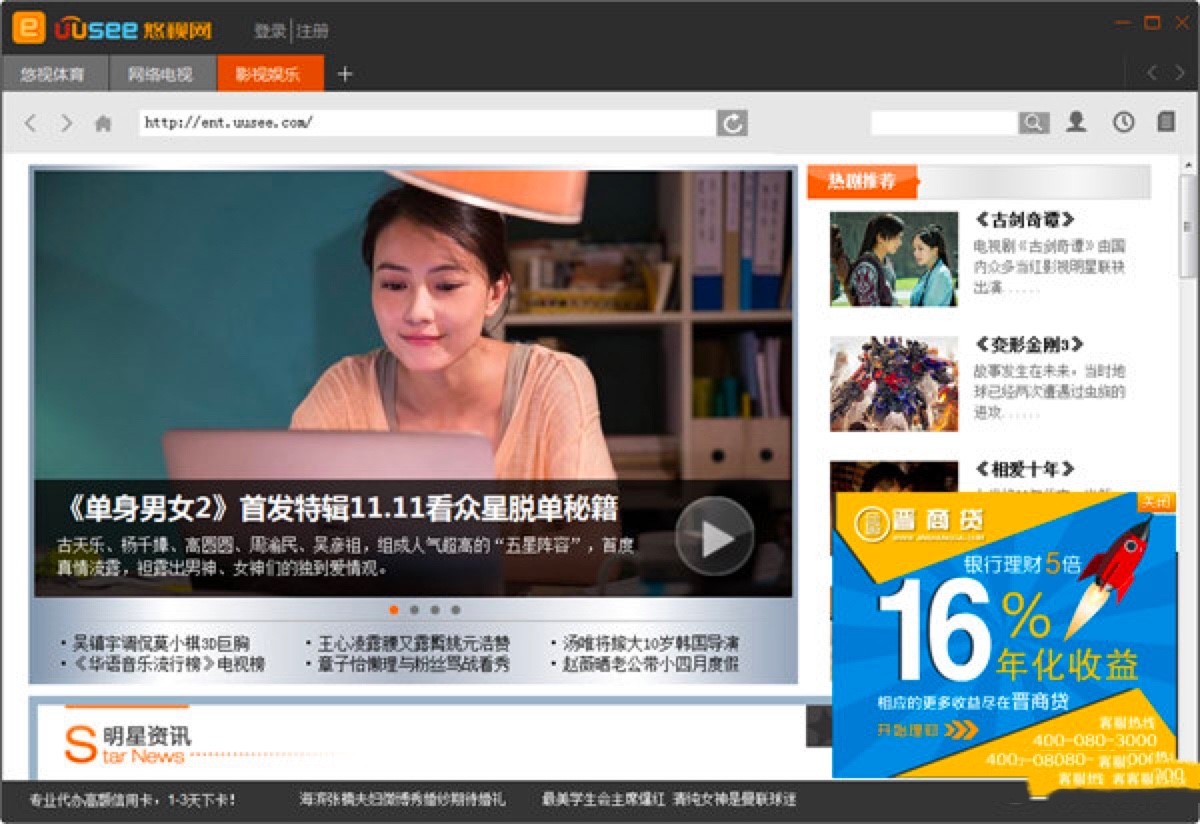Select the first orange carousel dot

click(x=394, y=609)
